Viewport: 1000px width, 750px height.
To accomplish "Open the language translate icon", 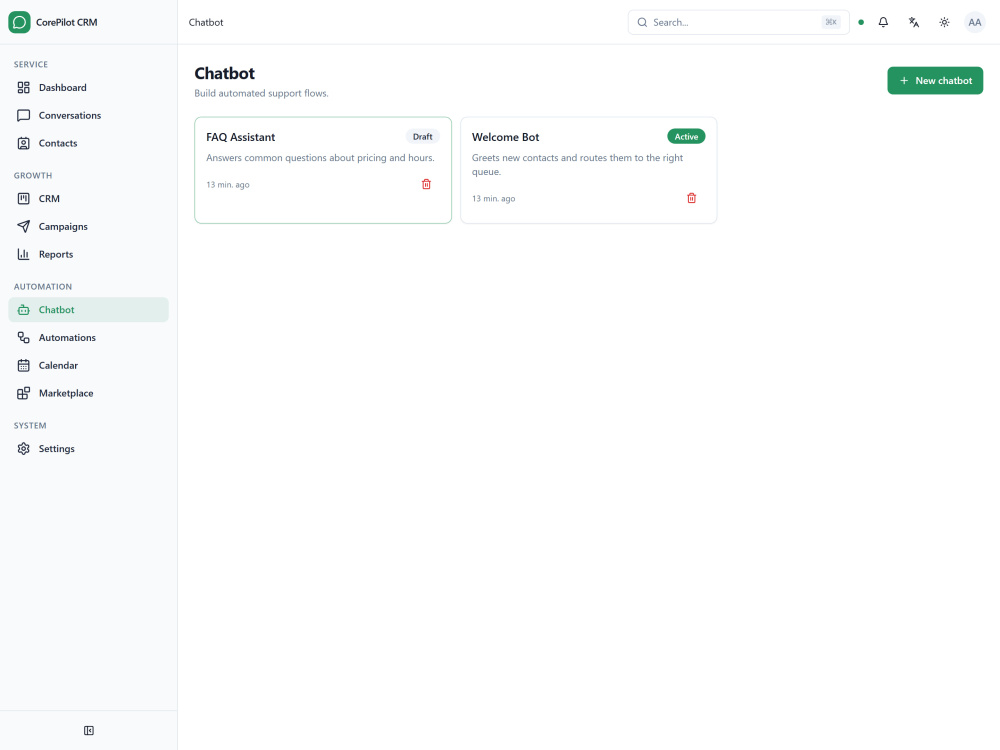I will coord(914,22).
